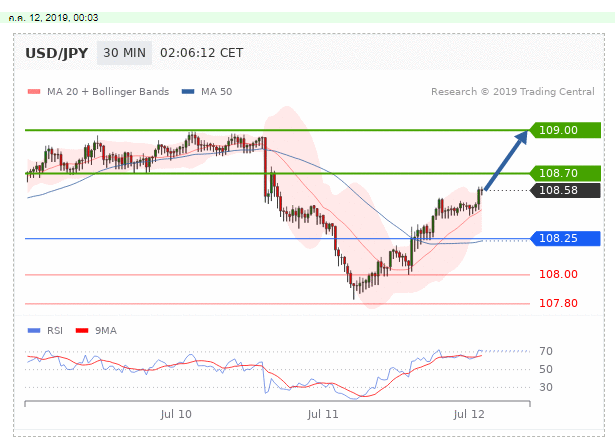Click the 9MA legend label
615x448 pixels.
[106, 331]
